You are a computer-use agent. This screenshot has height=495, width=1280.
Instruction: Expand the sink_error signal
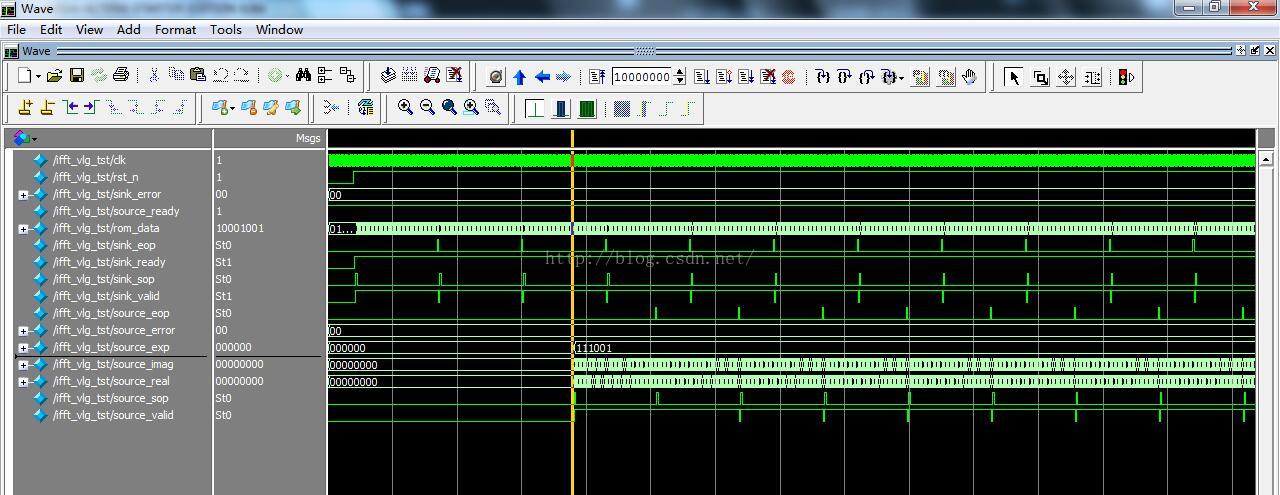click(23, 195)
